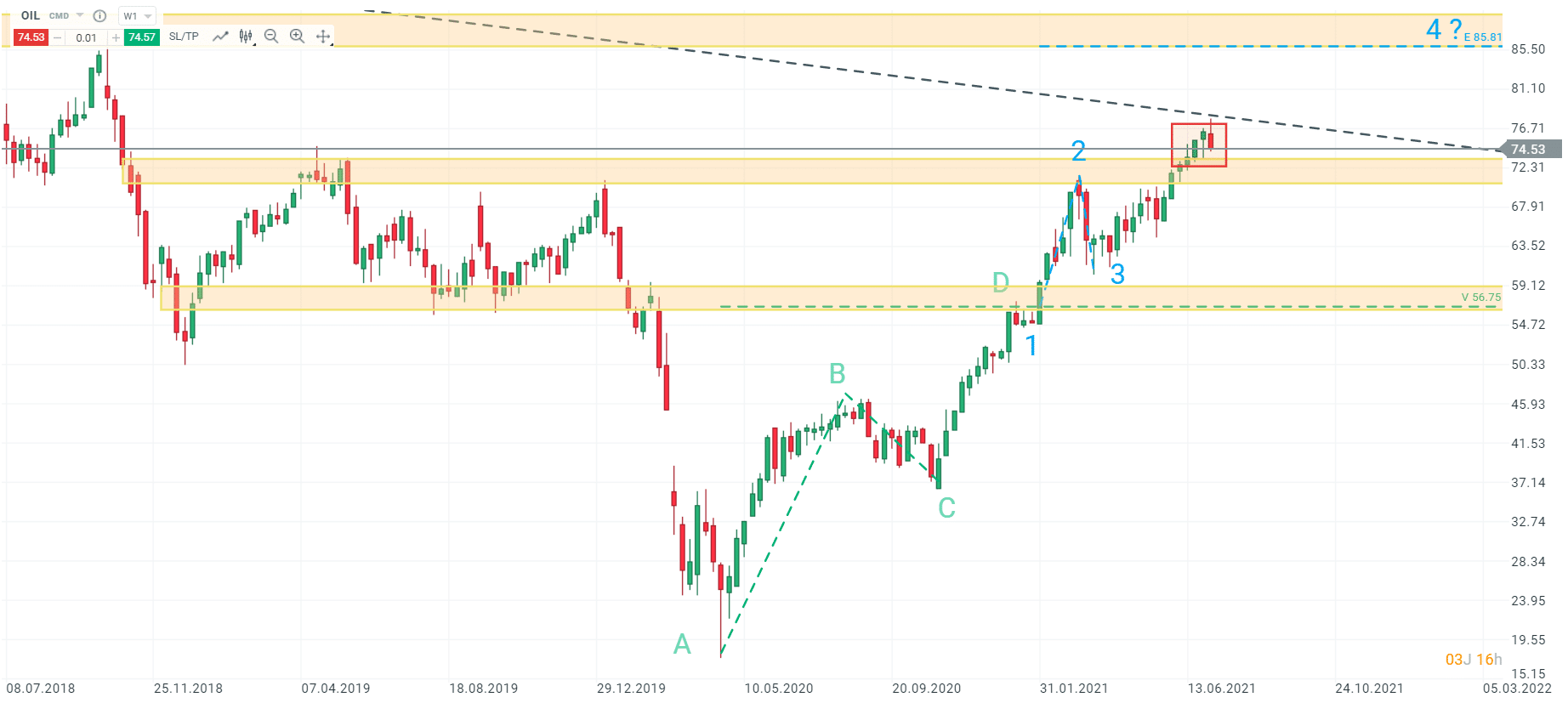
Task: Increase trade volume with plus button
Action: (x=116, y=37)
